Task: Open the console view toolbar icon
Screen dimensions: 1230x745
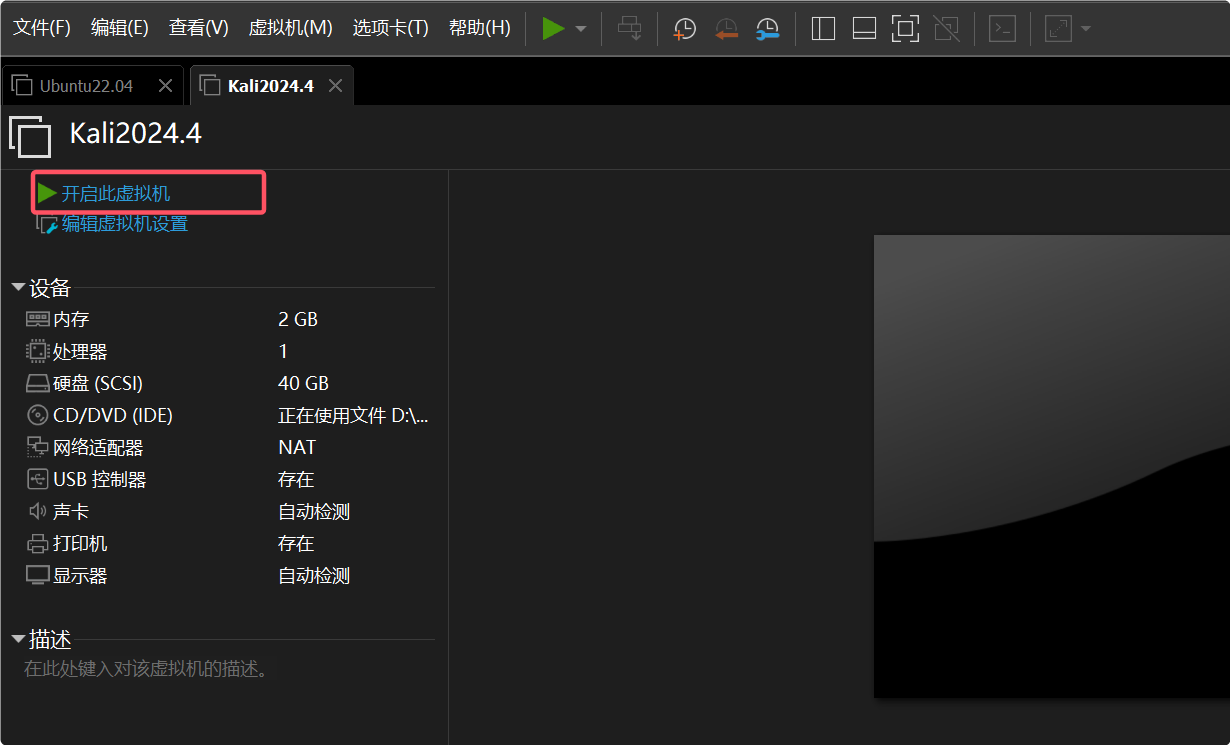Action: point(1002,29)
